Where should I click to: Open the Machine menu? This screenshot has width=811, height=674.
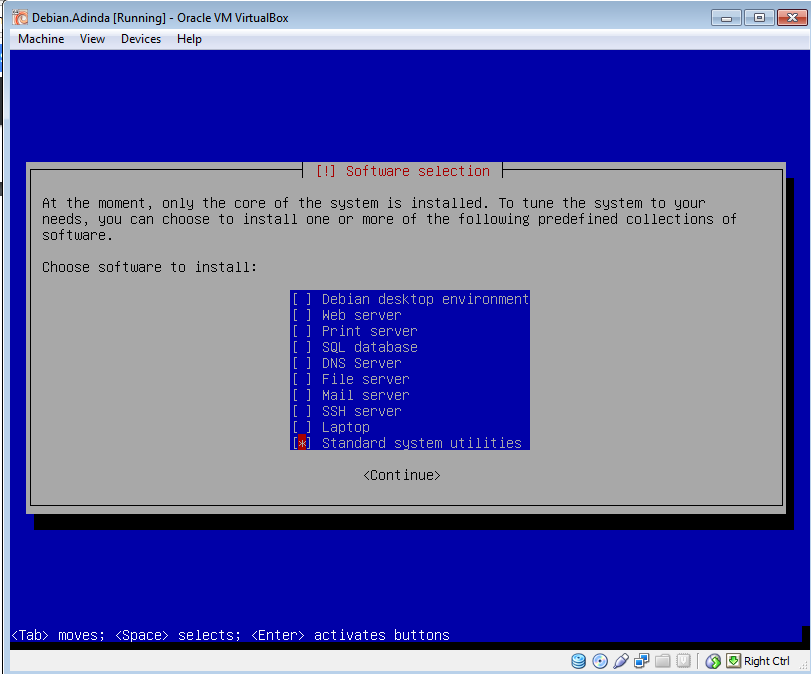[x=41, y=39]
